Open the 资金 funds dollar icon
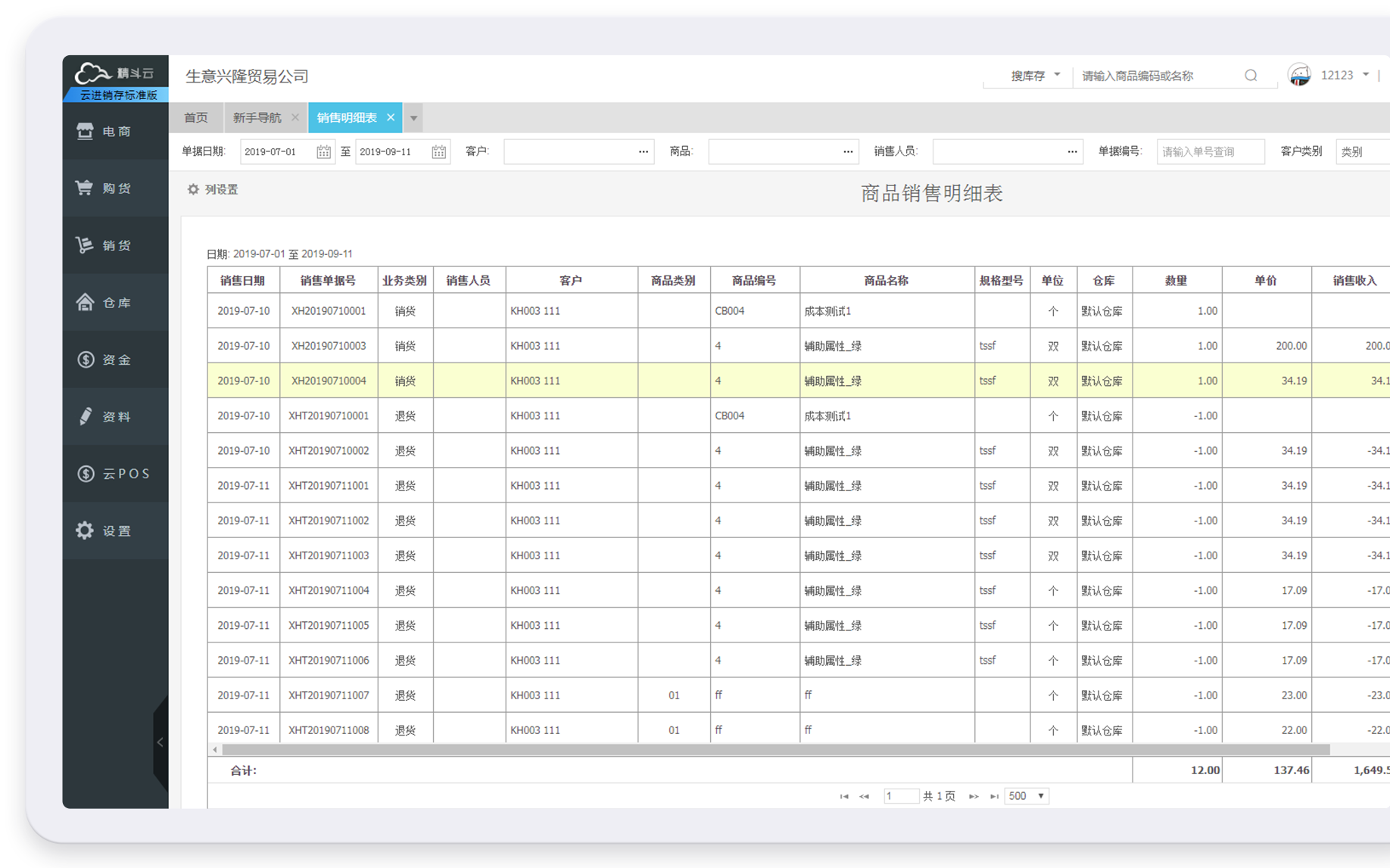The width and height of the screenshot is (1390, 868). coord(85,359)
